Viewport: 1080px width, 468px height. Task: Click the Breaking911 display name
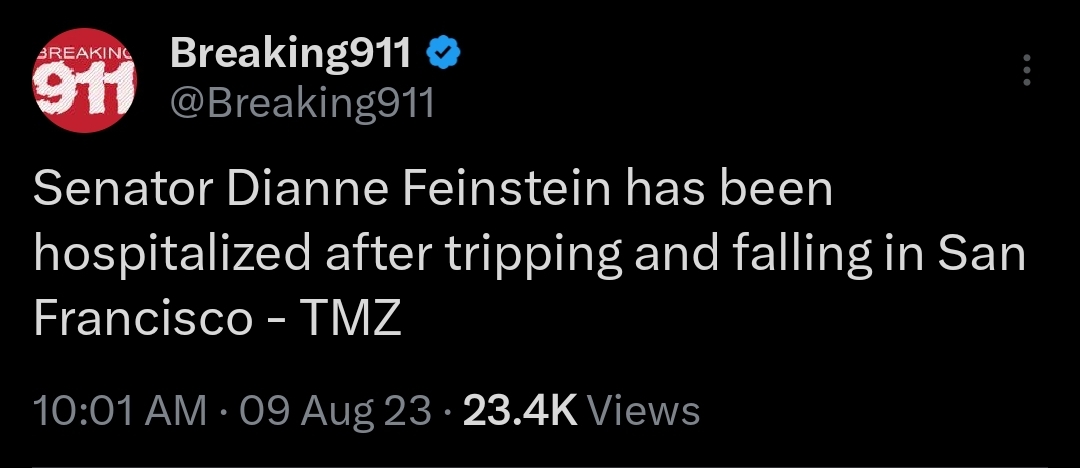291,54
